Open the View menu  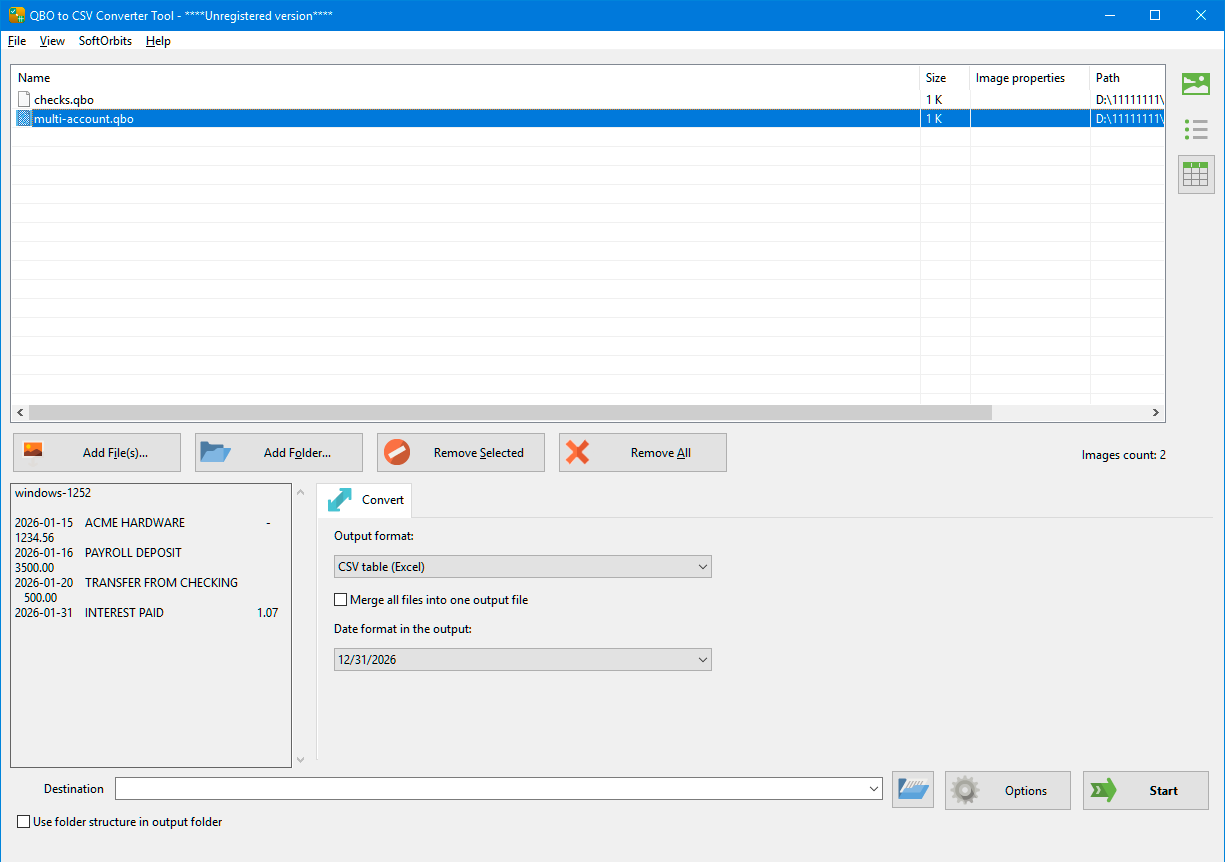click(x=52, y=41)
